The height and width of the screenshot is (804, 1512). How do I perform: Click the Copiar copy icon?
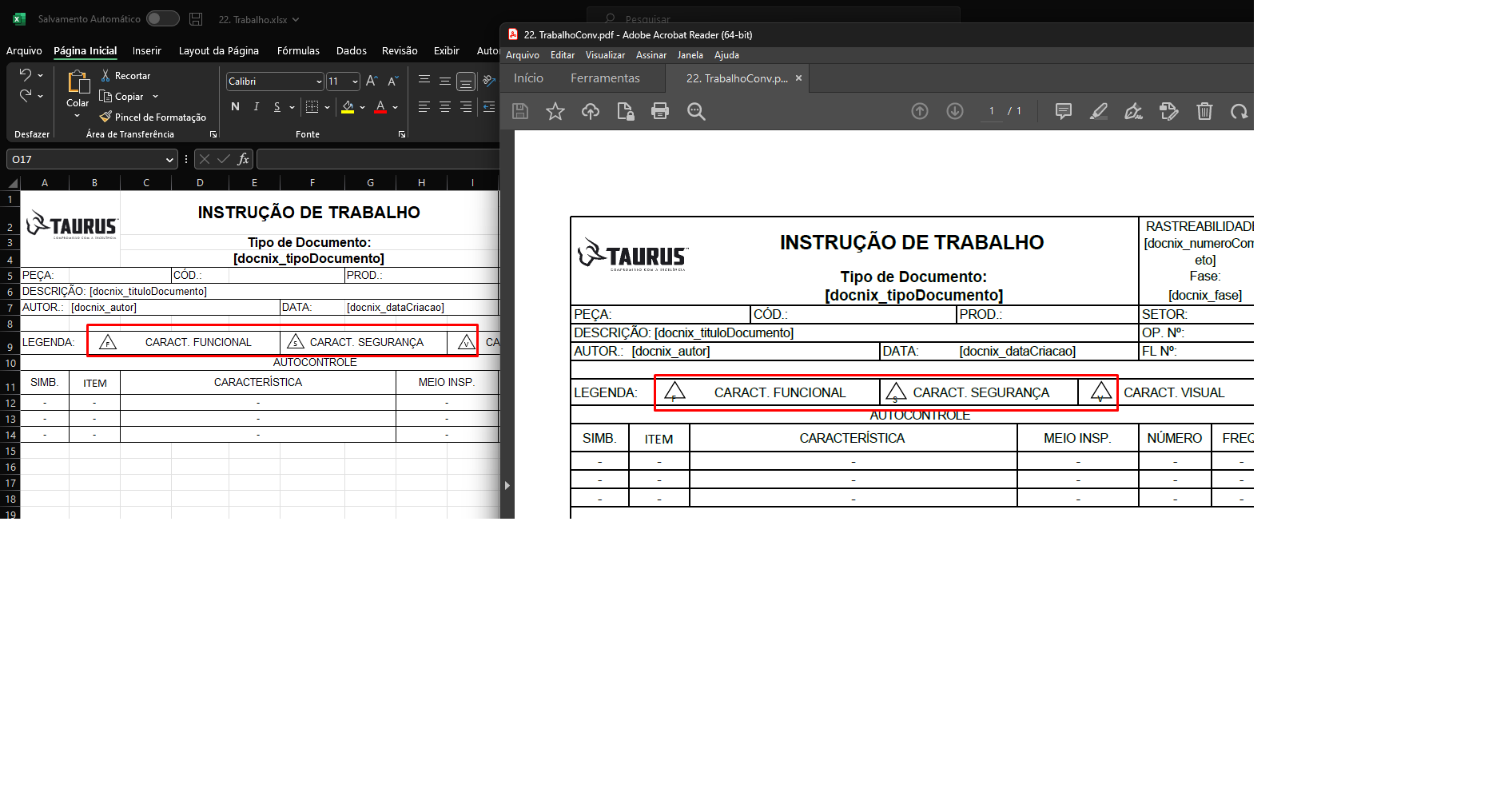(105, 96)
